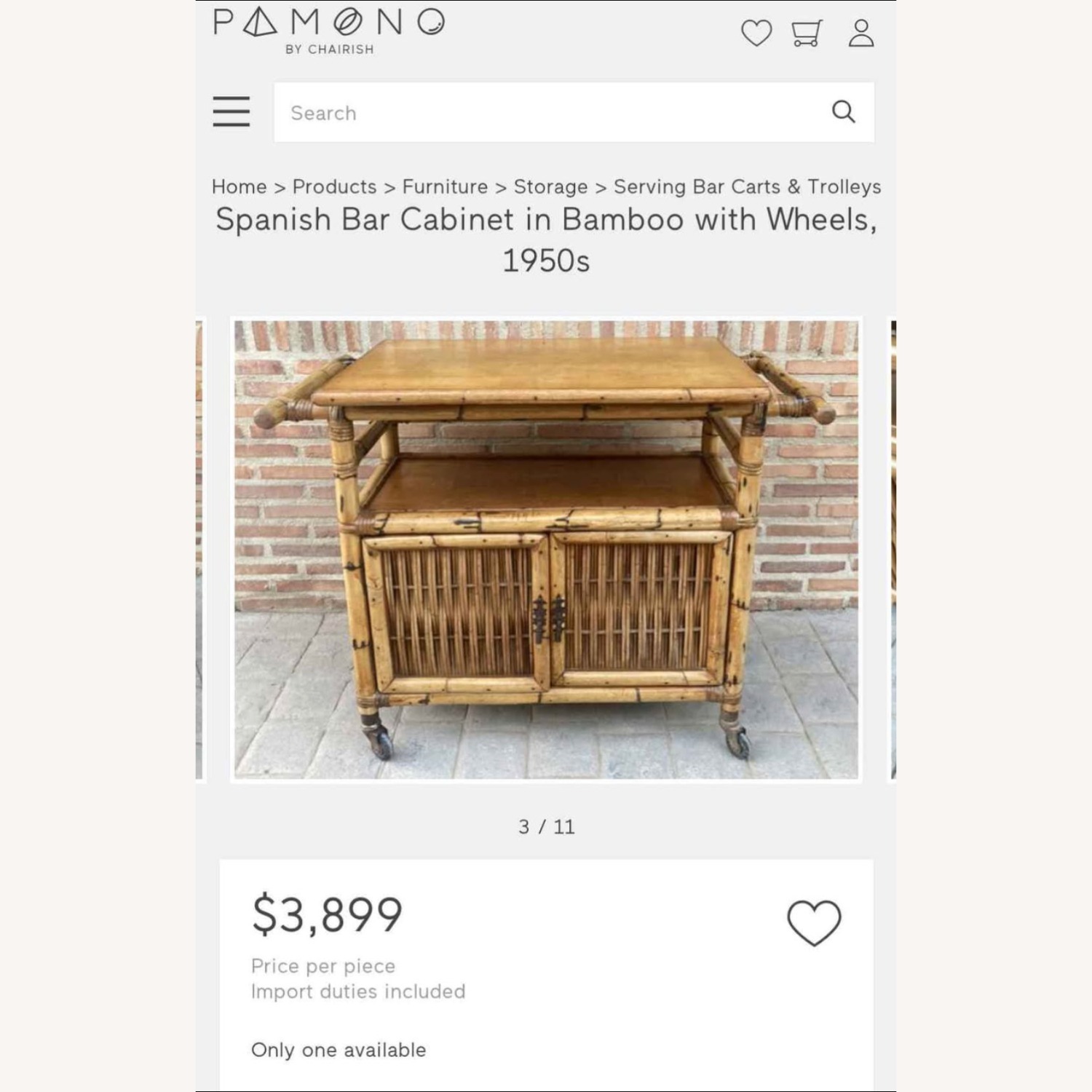The width and height of the screenshot is (1092, 1092).
Task: Click the Home breadcrumb link
Action: 238,187
